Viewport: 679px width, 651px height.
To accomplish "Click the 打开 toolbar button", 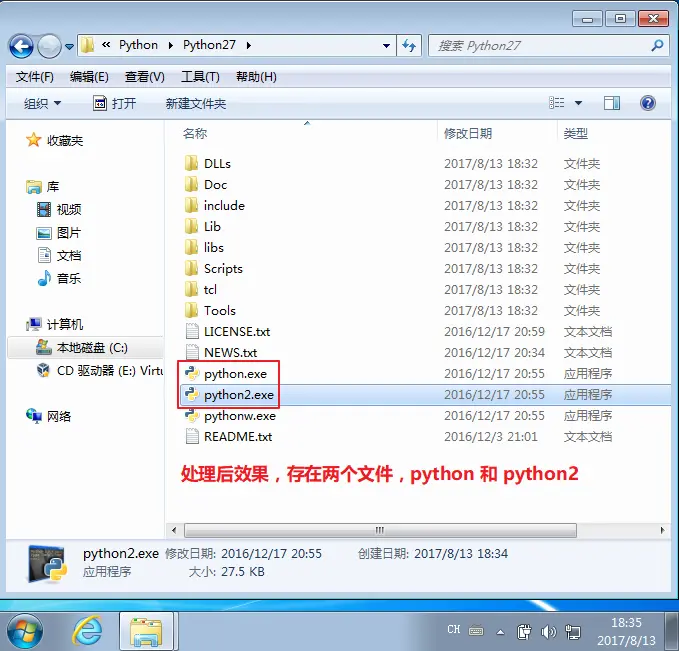I will (x=114, y=104).
